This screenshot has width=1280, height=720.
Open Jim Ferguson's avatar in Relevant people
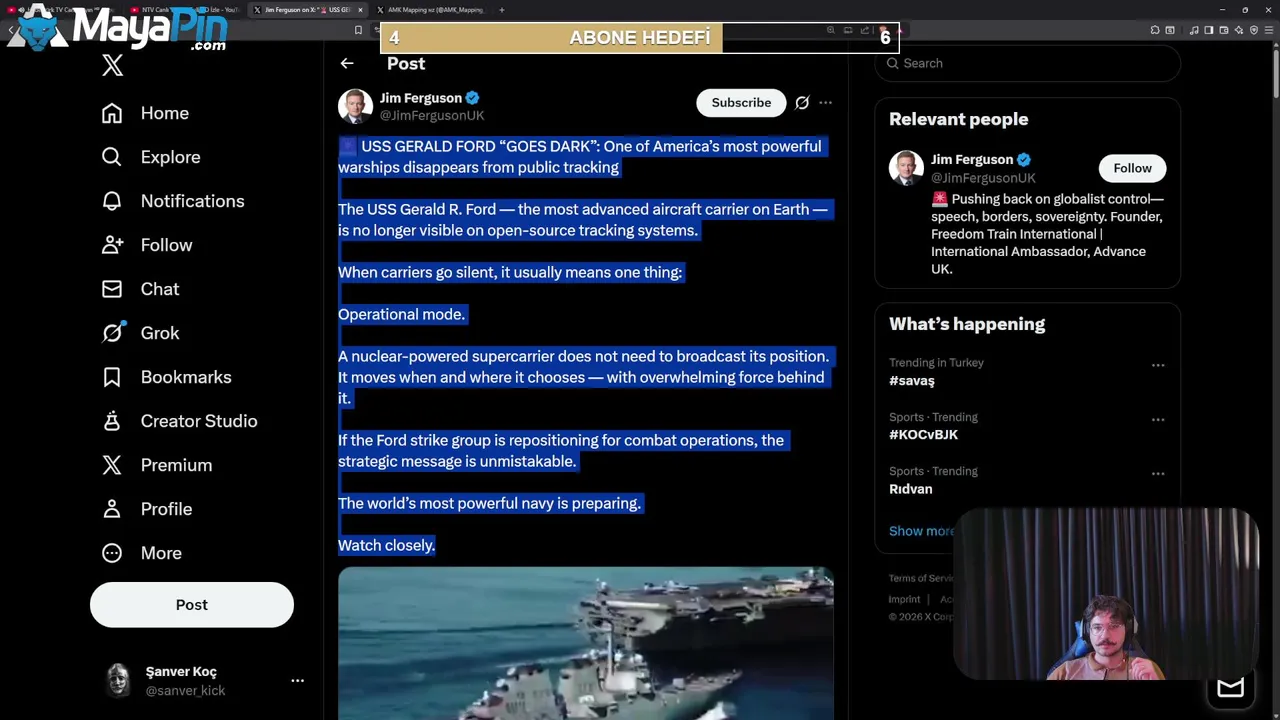point(907,168)
